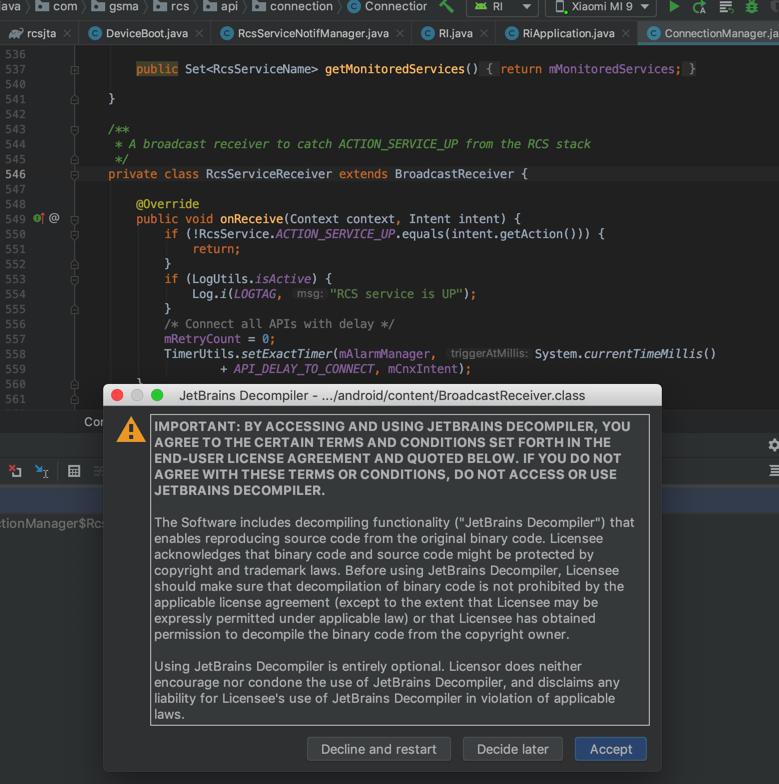
Task: Collapse the LogUtils if block at line 553
Action: tap(74, 280)
